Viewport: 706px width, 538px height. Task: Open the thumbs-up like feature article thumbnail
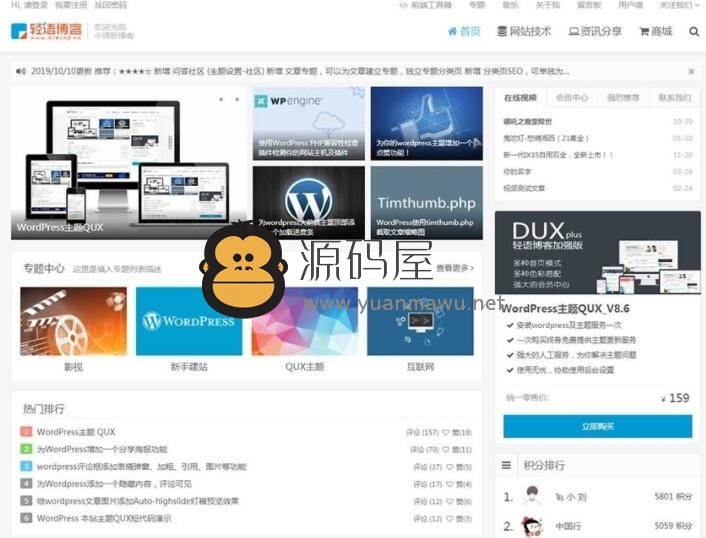427,123
